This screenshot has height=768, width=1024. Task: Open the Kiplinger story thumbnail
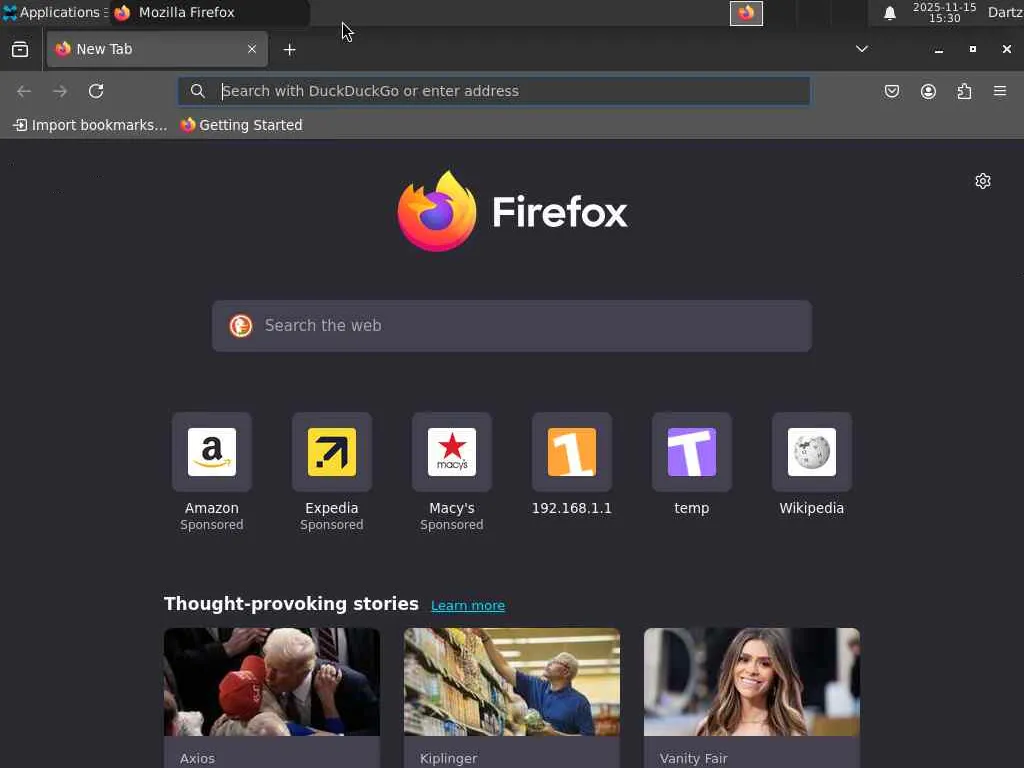click(x=512, y=682)
